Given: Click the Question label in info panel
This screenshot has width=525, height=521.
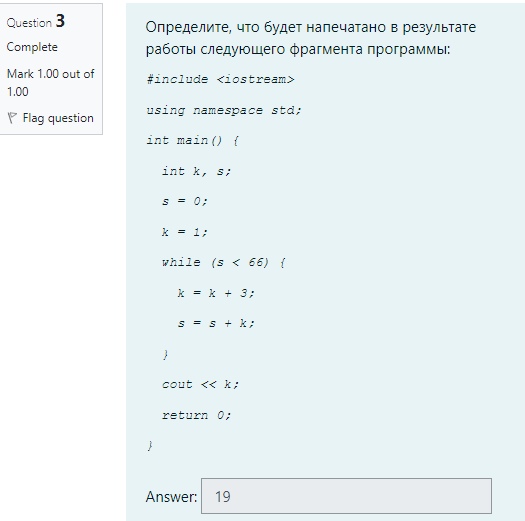Looking at the screenshot, I should pyautogui.click(x=29, y=23).
